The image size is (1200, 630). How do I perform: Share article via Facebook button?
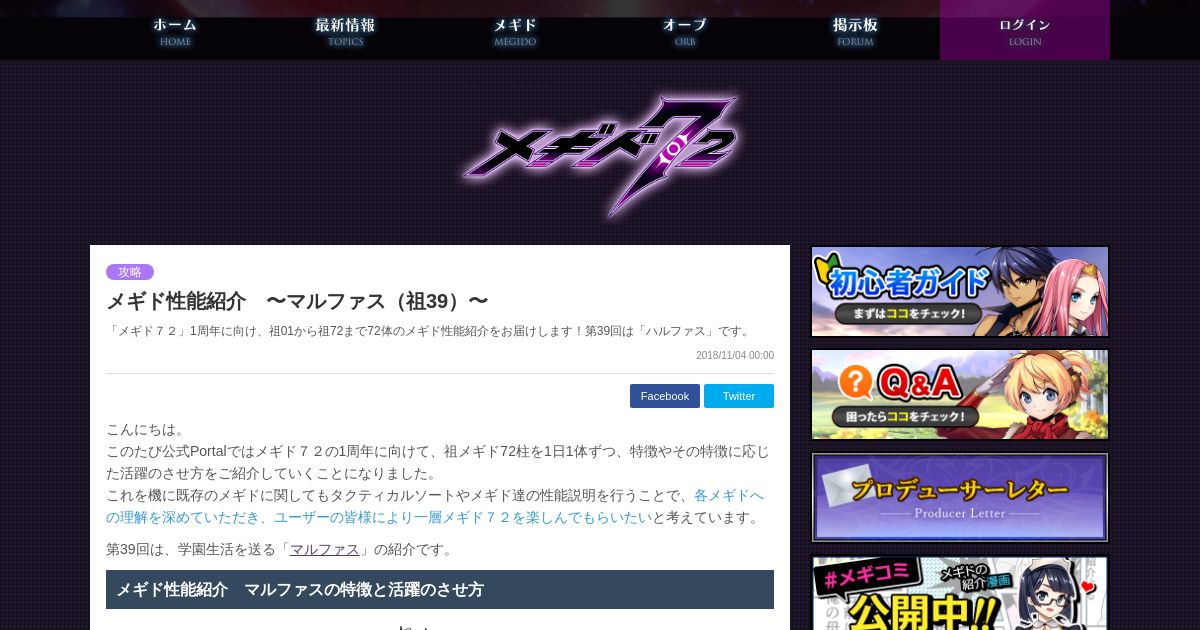665,396
